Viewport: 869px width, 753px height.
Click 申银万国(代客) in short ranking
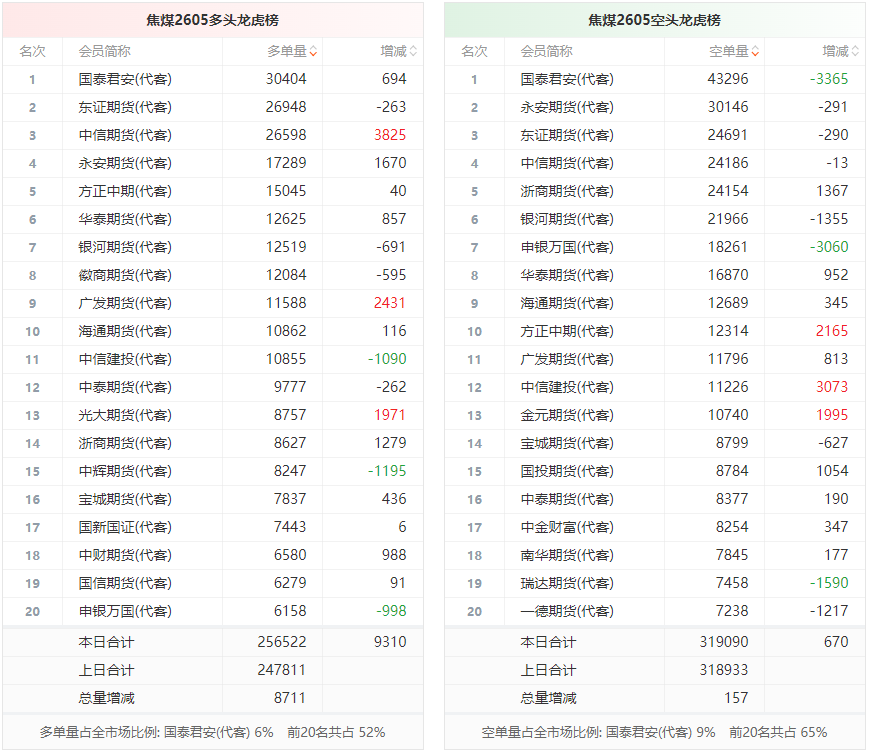pos(567,247)
